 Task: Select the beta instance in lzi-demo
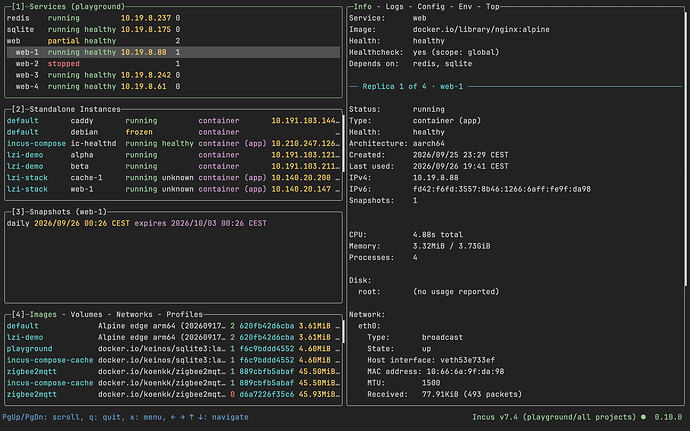(173, 166)
